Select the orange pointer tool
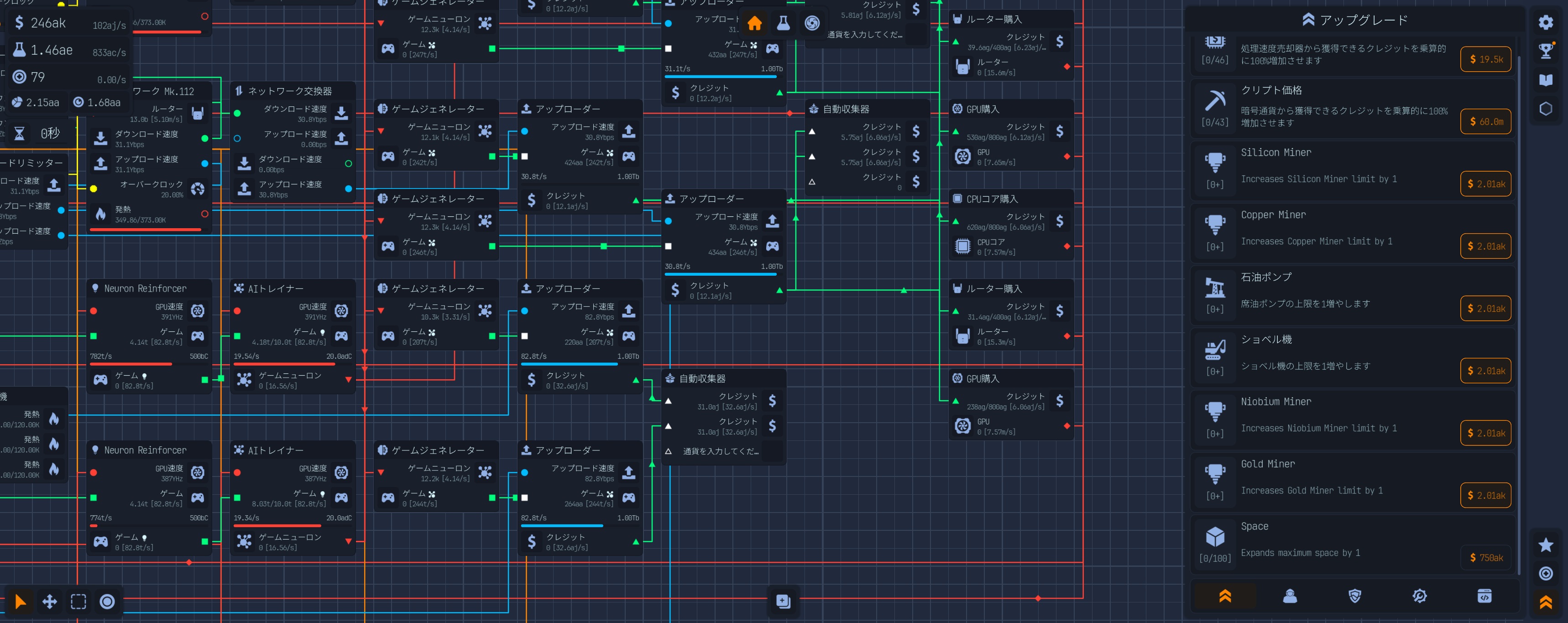This screenshot has width=1568, height=623. (20, 602)
